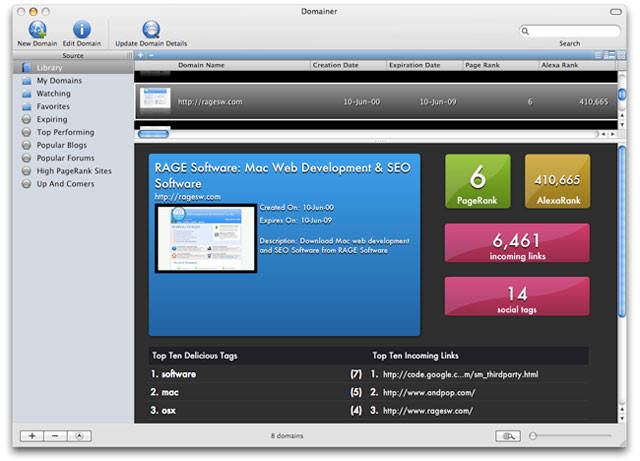The image size is (640, 461).
Task: Click the remove button below the Source list
Action: 55,436
